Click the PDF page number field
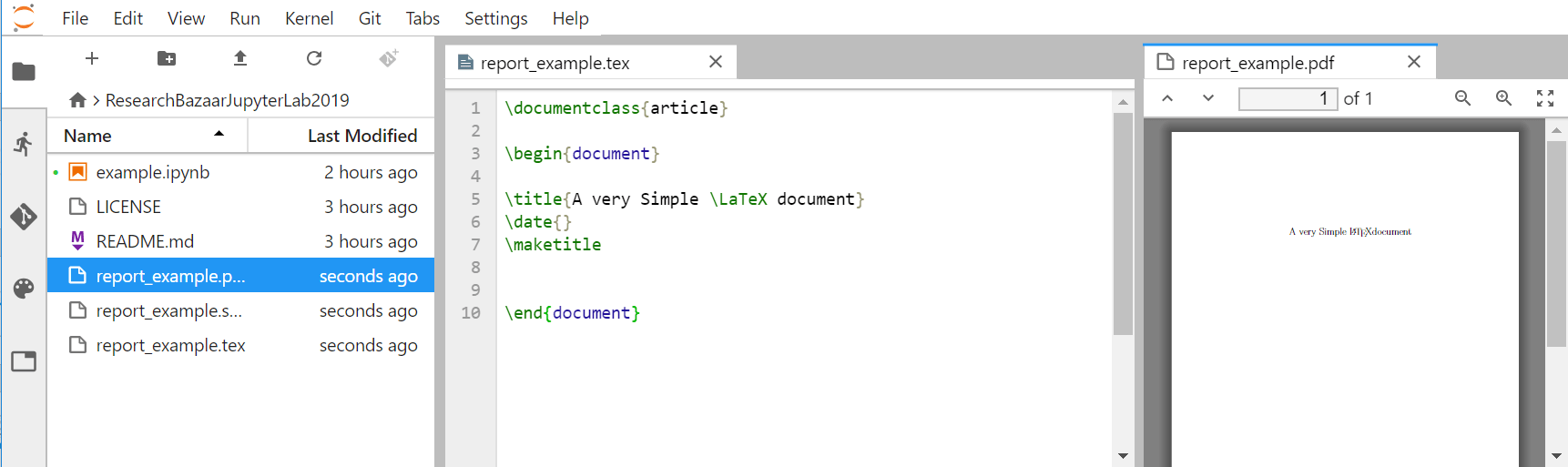The image size is (1568, 467). click(x=1288, y=98)
